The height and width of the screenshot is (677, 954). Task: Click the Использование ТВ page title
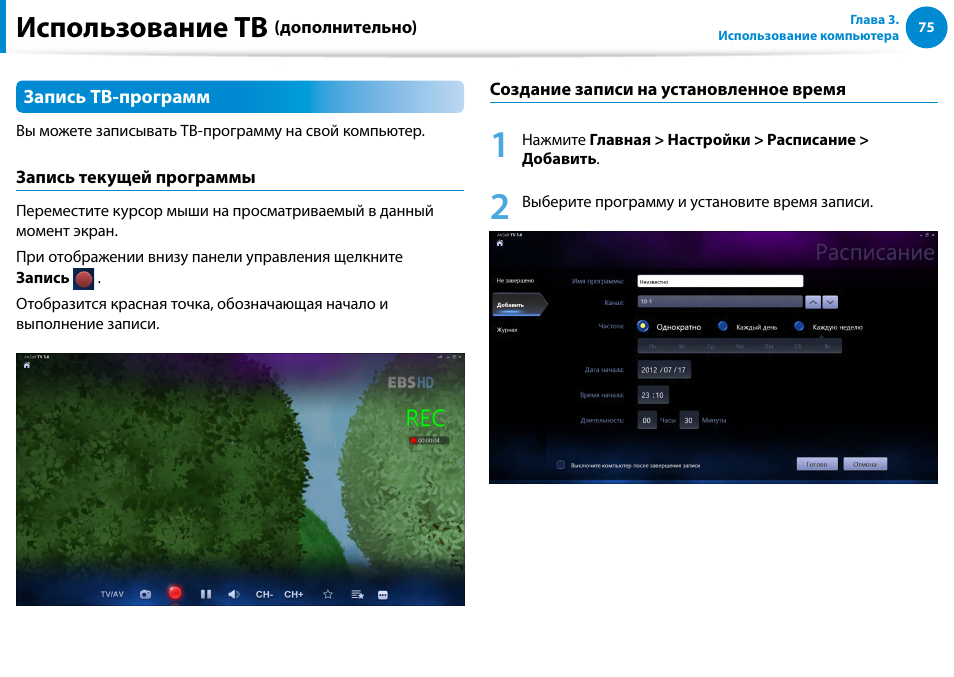[x=141, y=27]
